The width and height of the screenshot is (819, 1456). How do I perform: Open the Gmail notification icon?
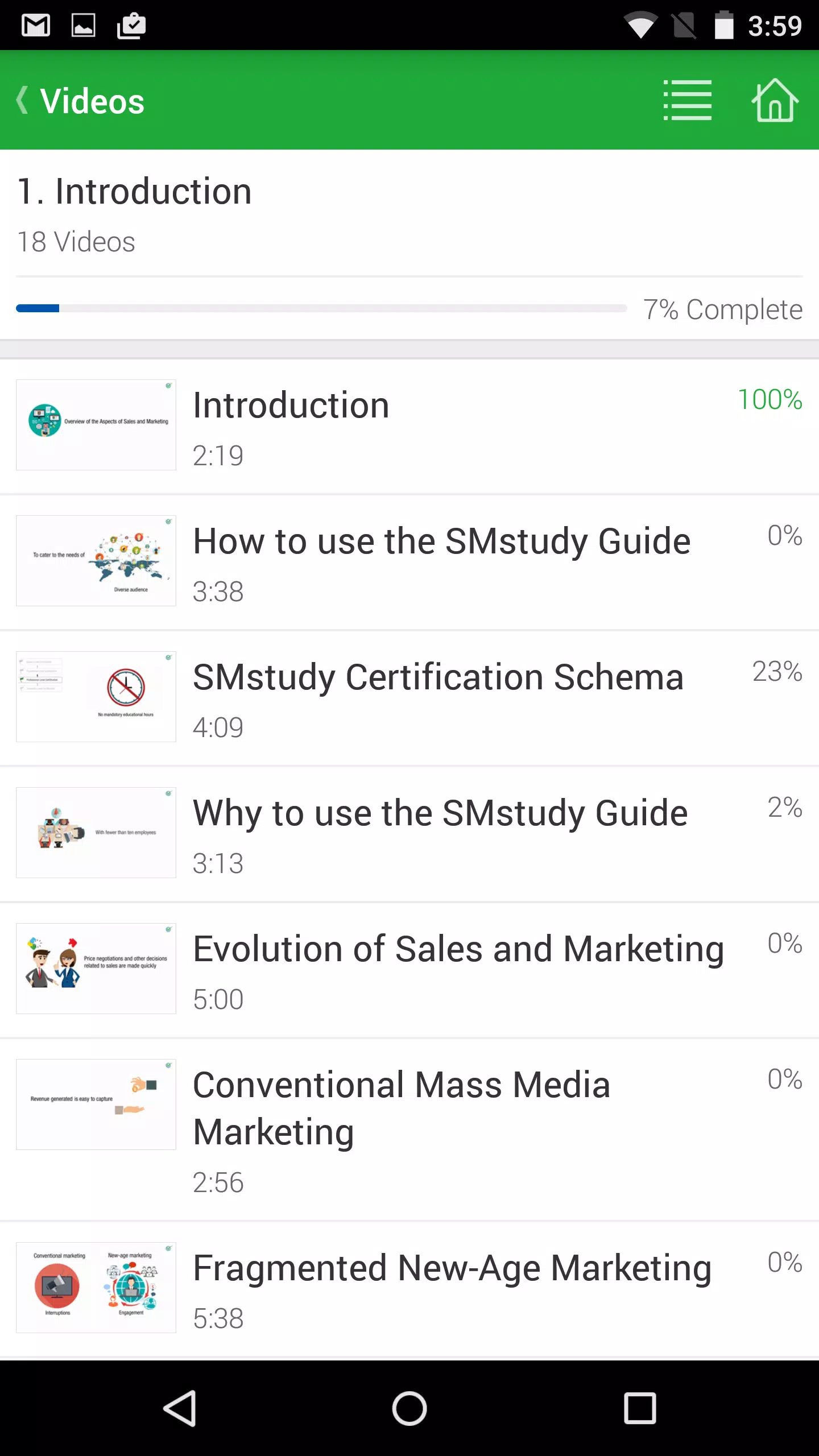[x=36, y=26]
